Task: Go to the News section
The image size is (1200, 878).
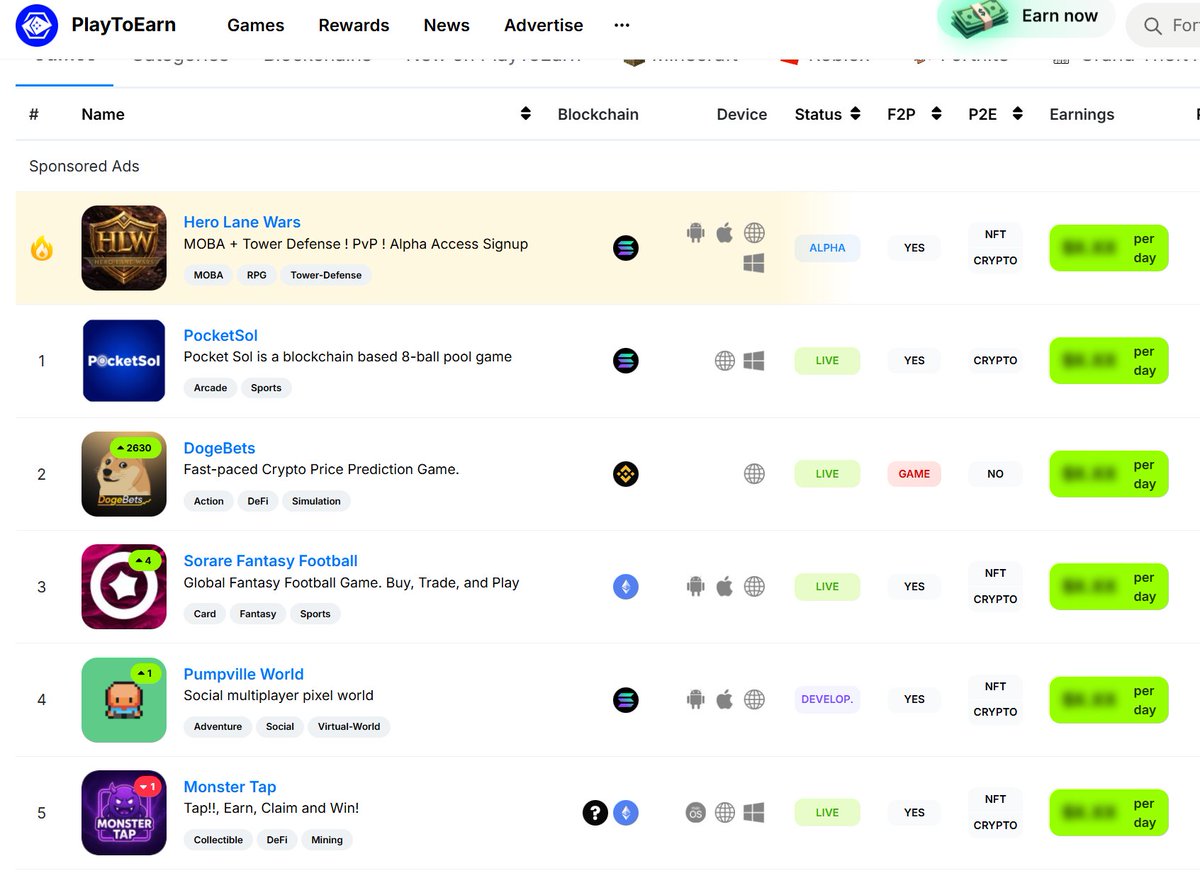Action: click(446, 25)
